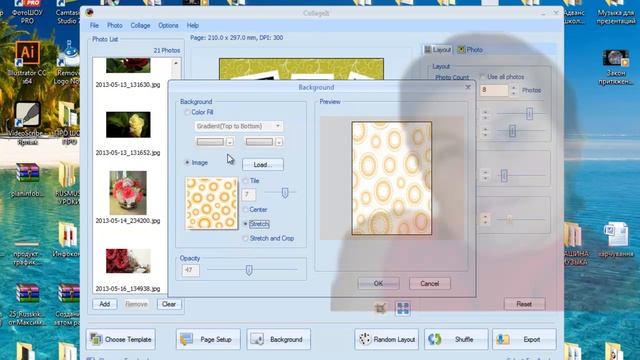Screen dimensions: 640x360
Task: Open the Photo menu
Action: [115, 25]
